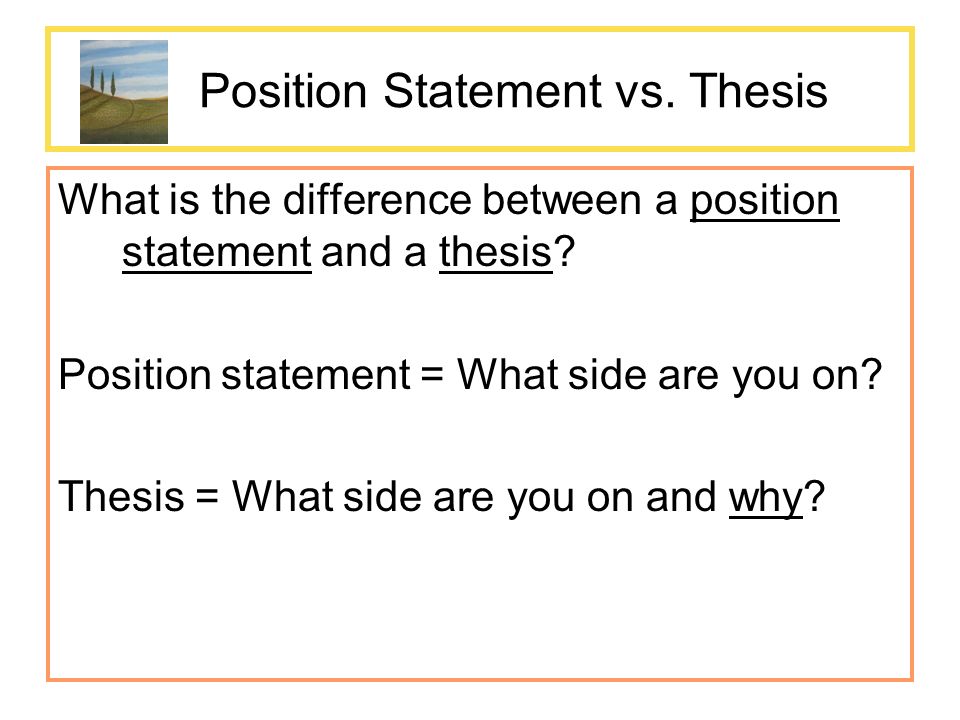Click the empty area below the Thesis line
960x720 pixels.
point(480,600)
